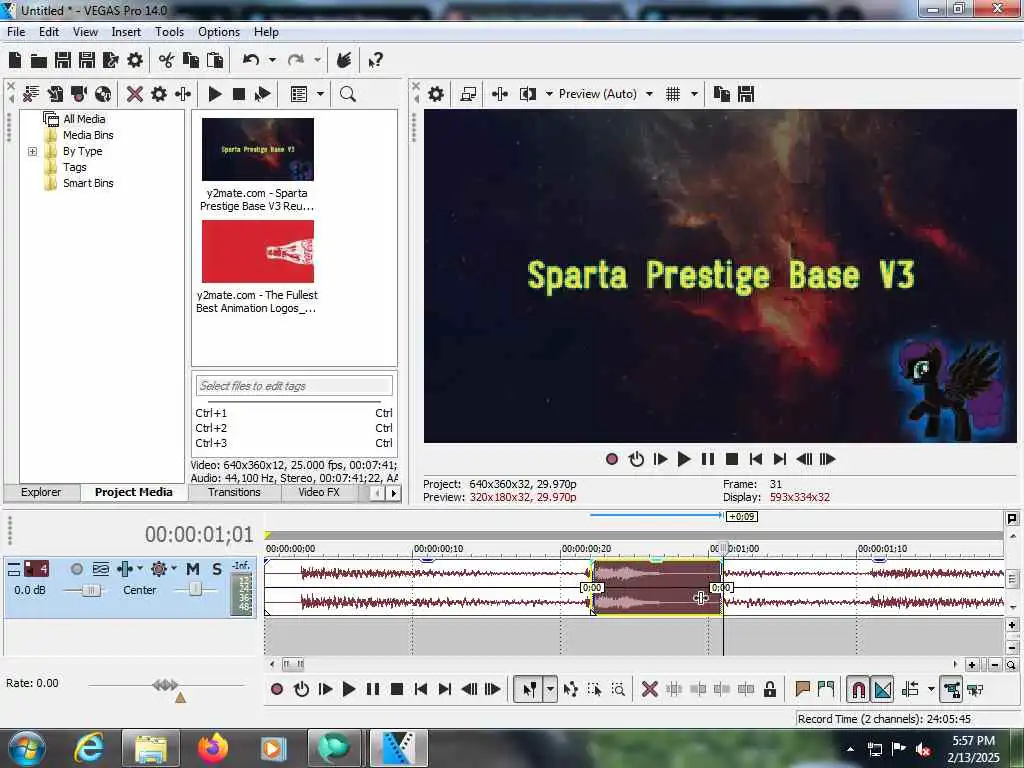Open the Options menu
Screen dimensions: 1024x768
[219, 32]
